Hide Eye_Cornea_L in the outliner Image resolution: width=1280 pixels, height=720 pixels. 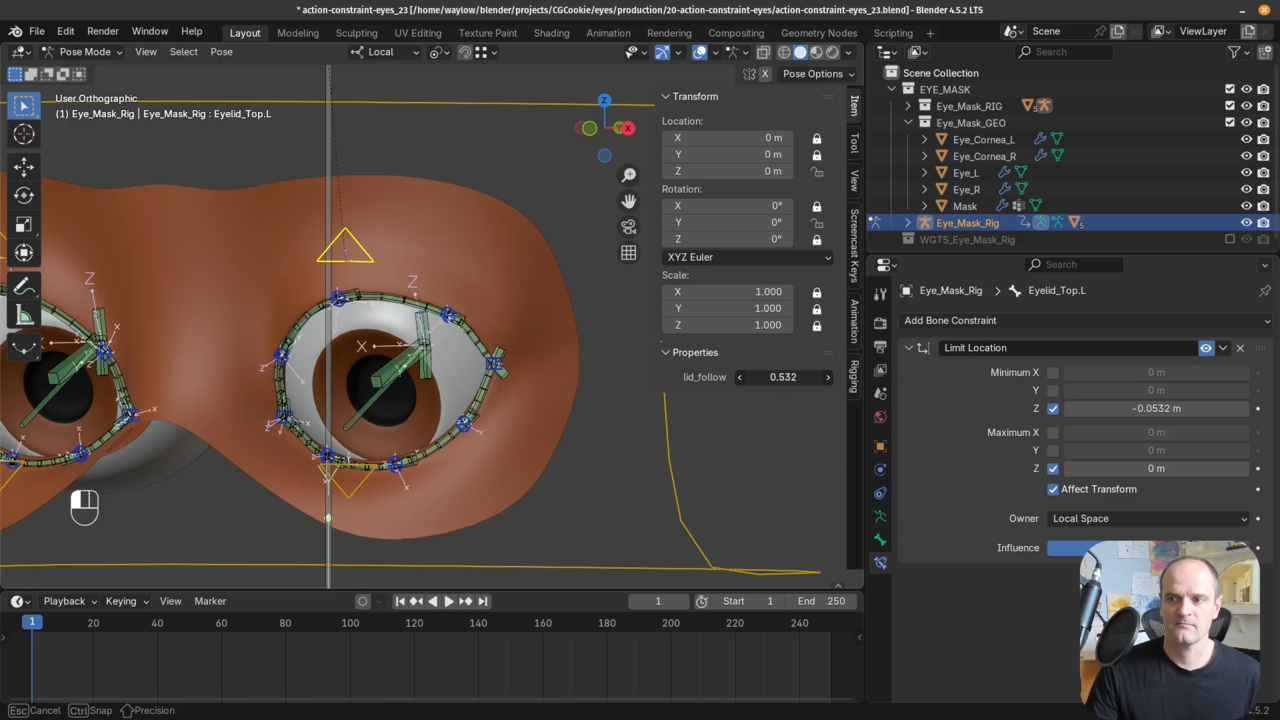point(1246,139)
